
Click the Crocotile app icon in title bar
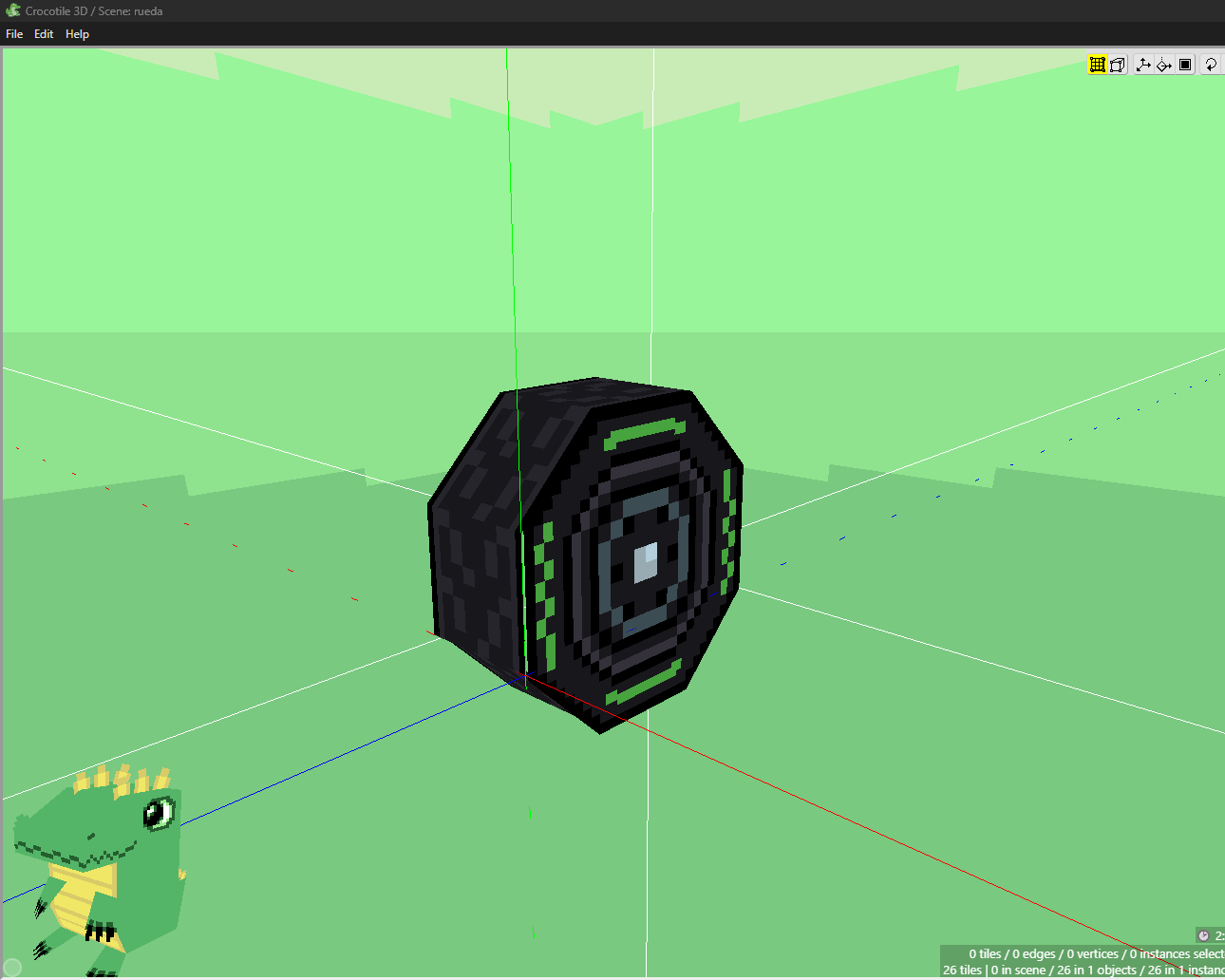pos(12,10)
